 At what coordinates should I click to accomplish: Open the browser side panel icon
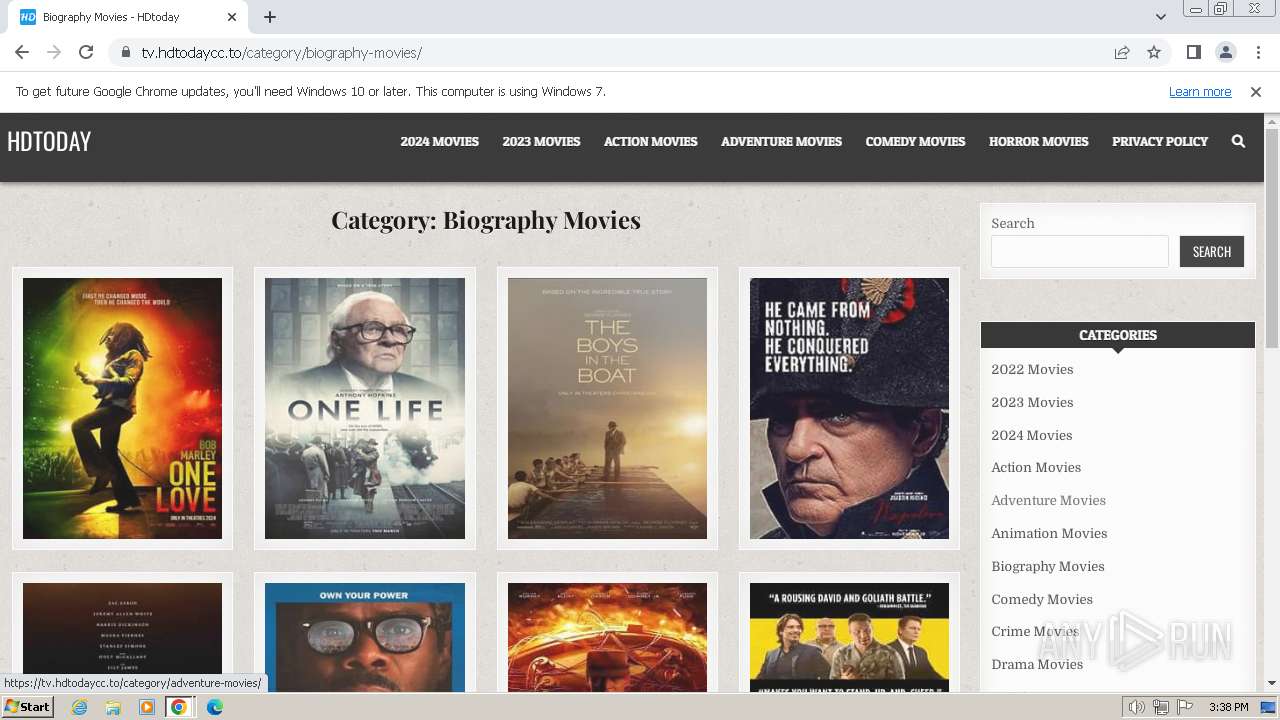[x=1193, y=52]
